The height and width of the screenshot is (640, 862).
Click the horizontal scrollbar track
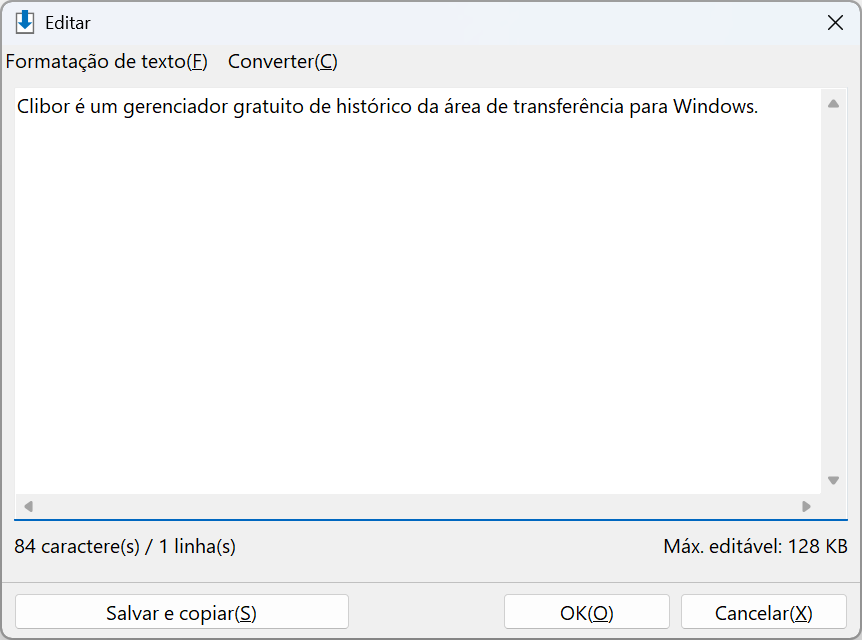coord(417,506)
